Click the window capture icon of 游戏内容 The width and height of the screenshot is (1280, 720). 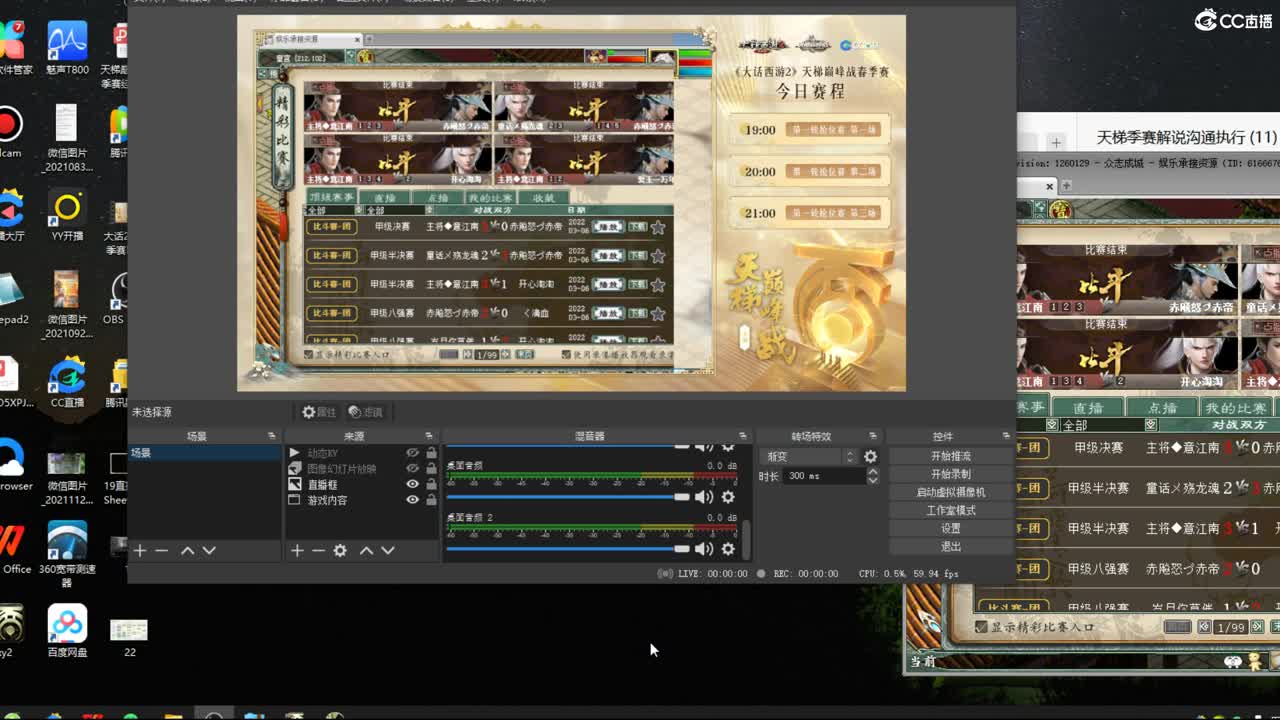(x=294, y=500)
